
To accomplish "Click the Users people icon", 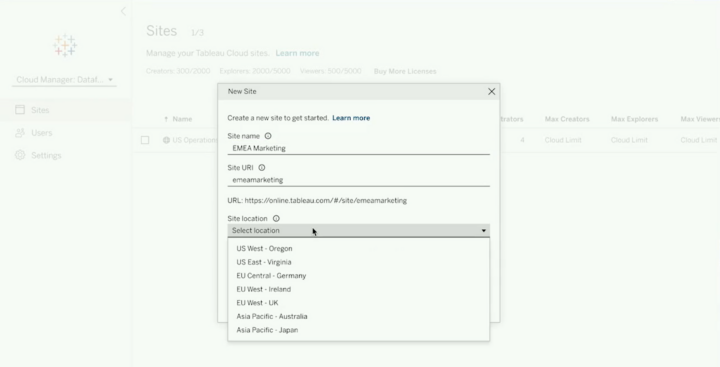I will [x=20, y=133].
